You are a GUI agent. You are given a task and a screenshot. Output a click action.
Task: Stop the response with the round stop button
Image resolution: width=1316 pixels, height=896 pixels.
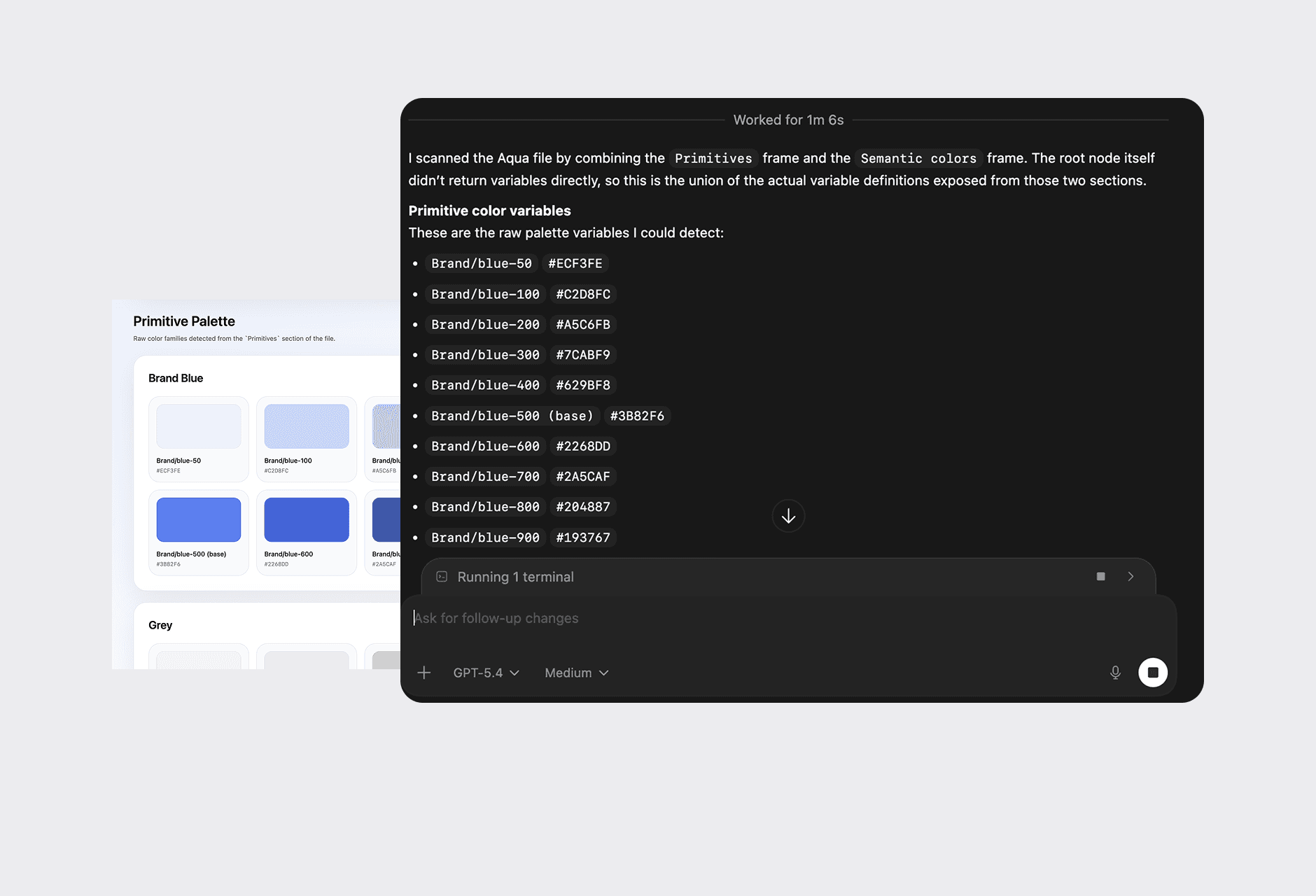pyautogui.click(x=1153, y=673)
